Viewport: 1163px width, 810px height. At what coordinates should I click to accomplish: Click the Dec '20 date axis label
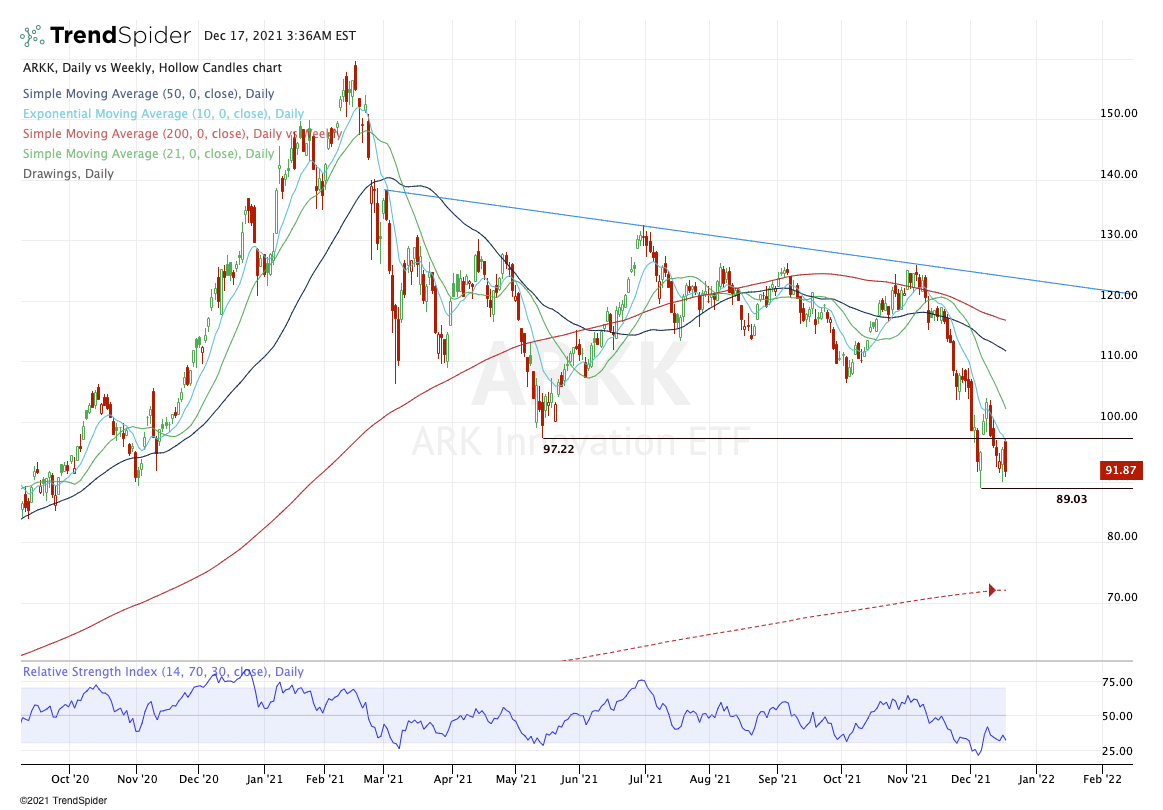coord(200,779)
